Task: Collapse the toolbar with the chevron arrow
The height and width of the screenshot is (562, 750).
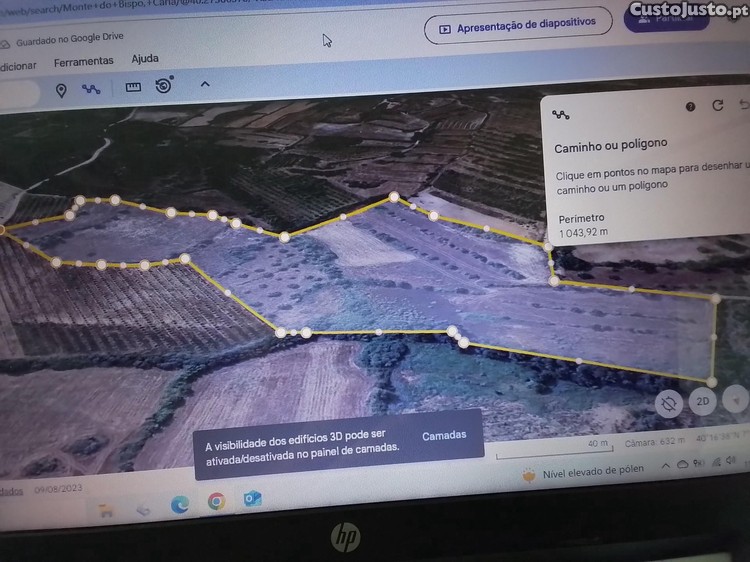Action: (205, 84)
